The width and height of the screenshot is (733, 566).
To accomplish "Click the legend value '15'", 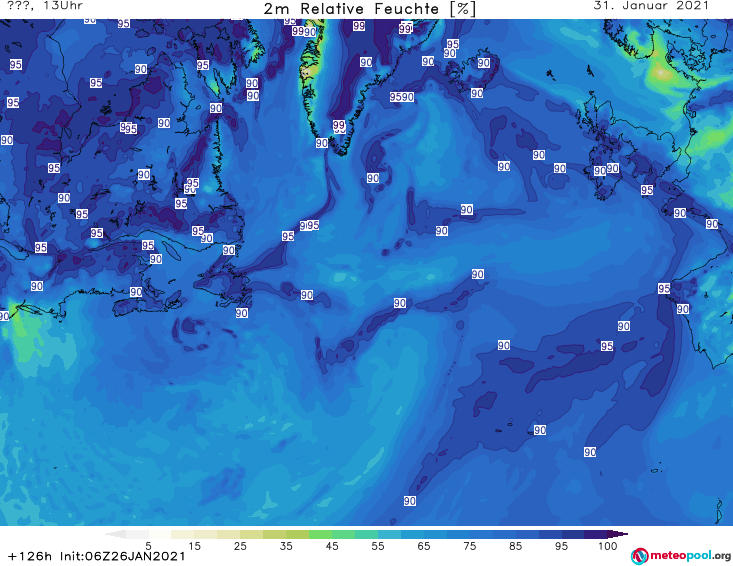I will point(194,546).
